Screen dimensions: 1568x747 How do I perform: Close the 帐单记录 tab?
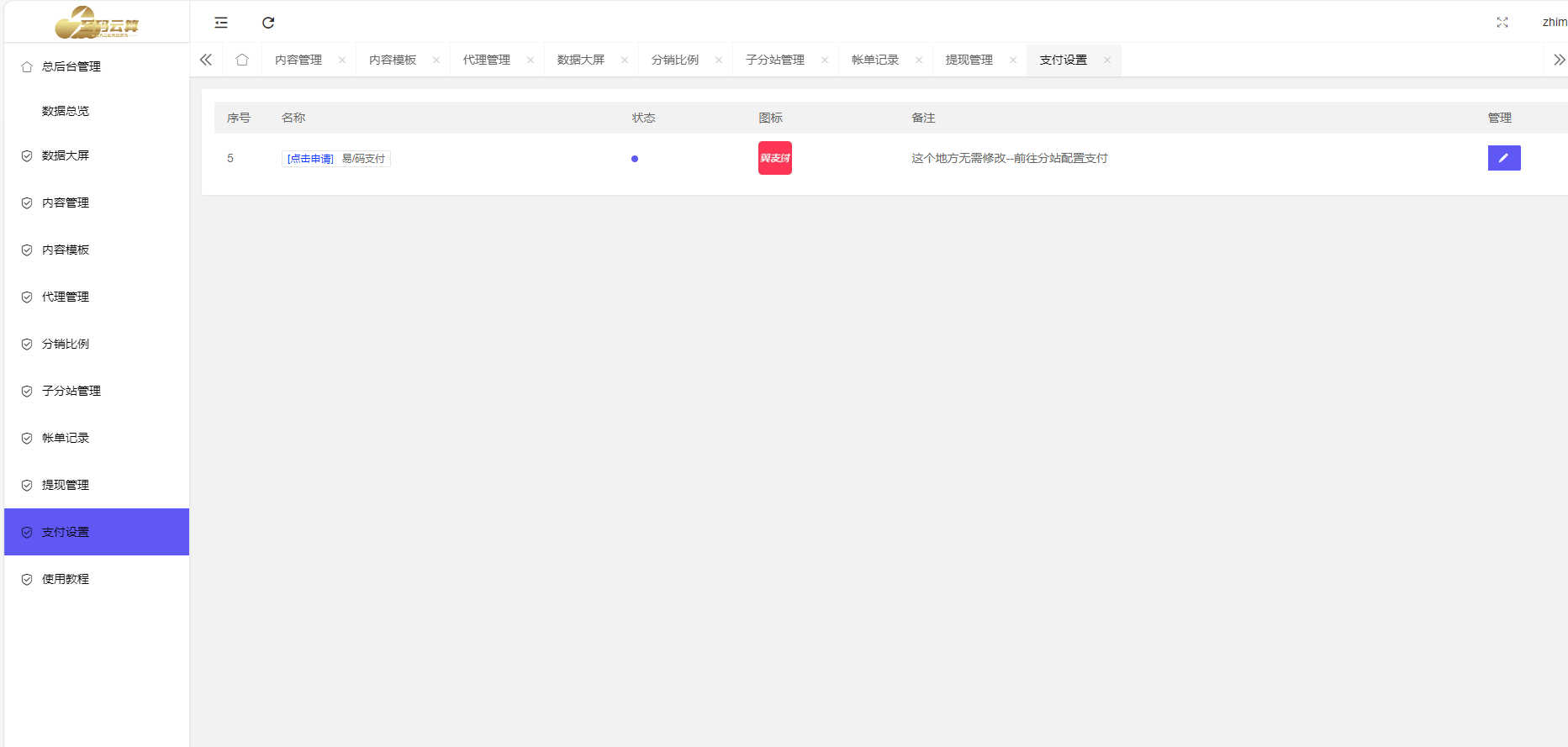919,60
